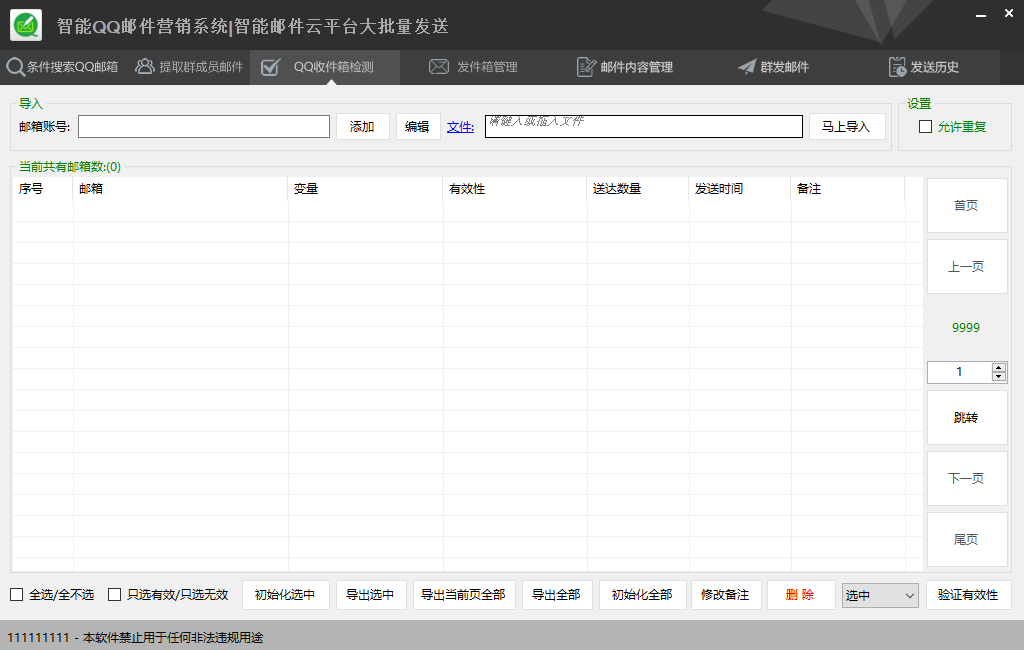Click the 备注 column header
Viewport: 1024px width, 650px height.
click(x=848, y=189)
